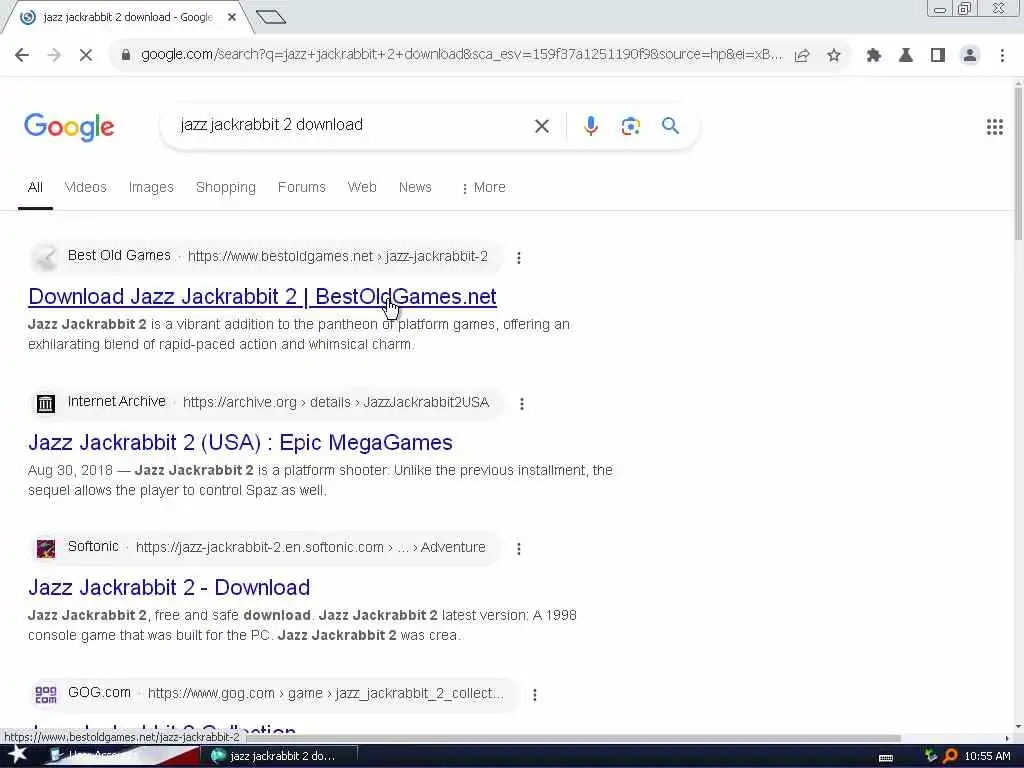Search by image with Google Lens

630,125
